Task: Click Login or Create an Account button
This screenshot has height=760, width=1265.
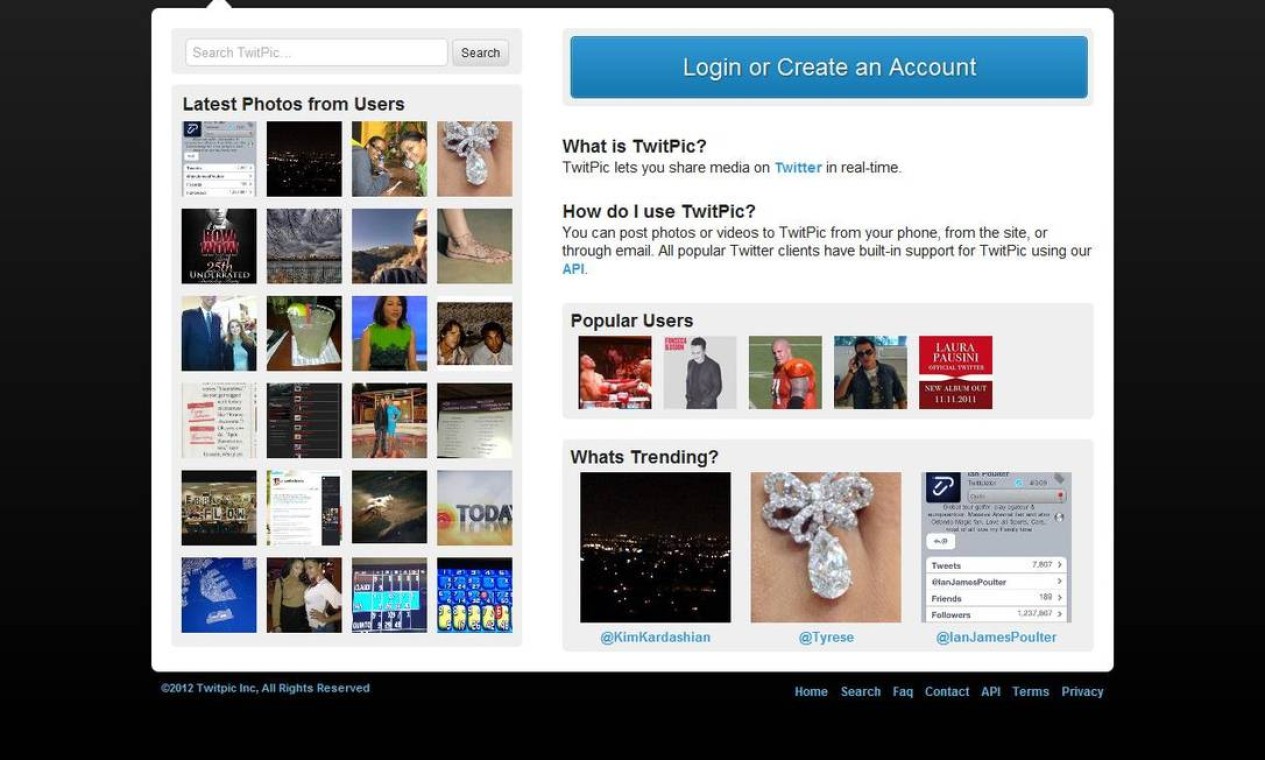Action: pyautogui.click(x=828, y=67)
